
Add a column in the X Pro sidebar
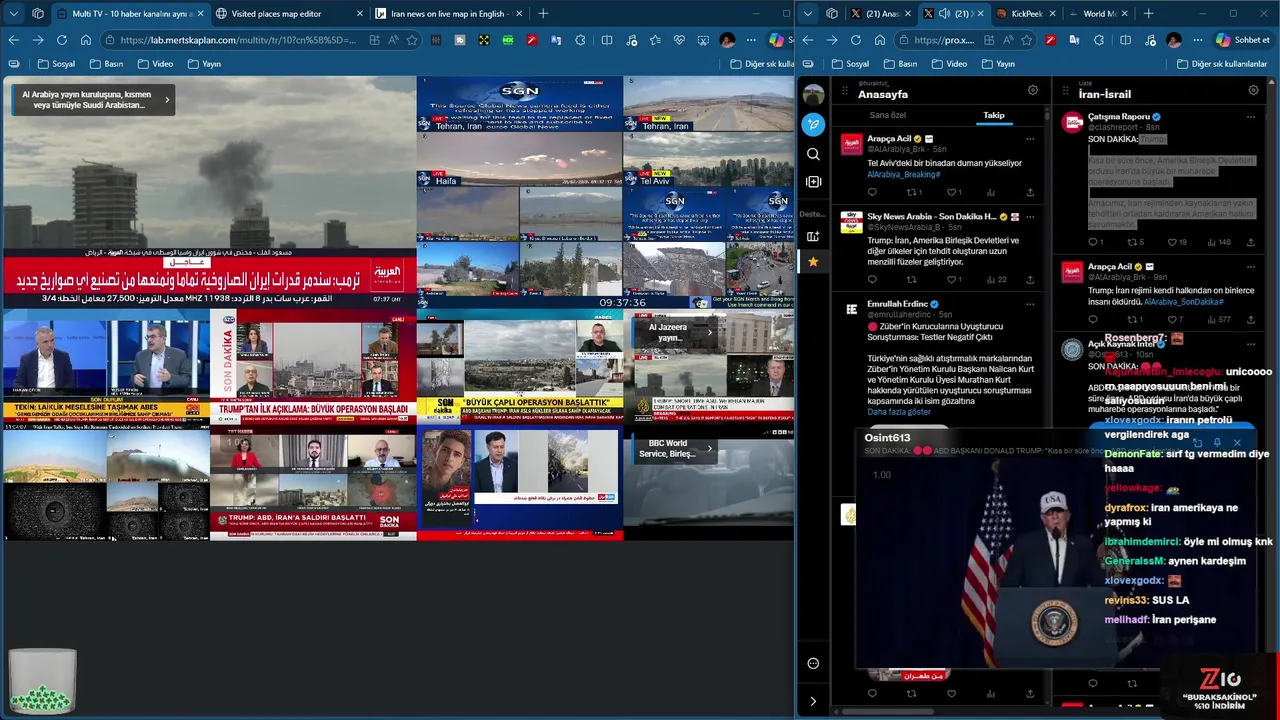813,182
